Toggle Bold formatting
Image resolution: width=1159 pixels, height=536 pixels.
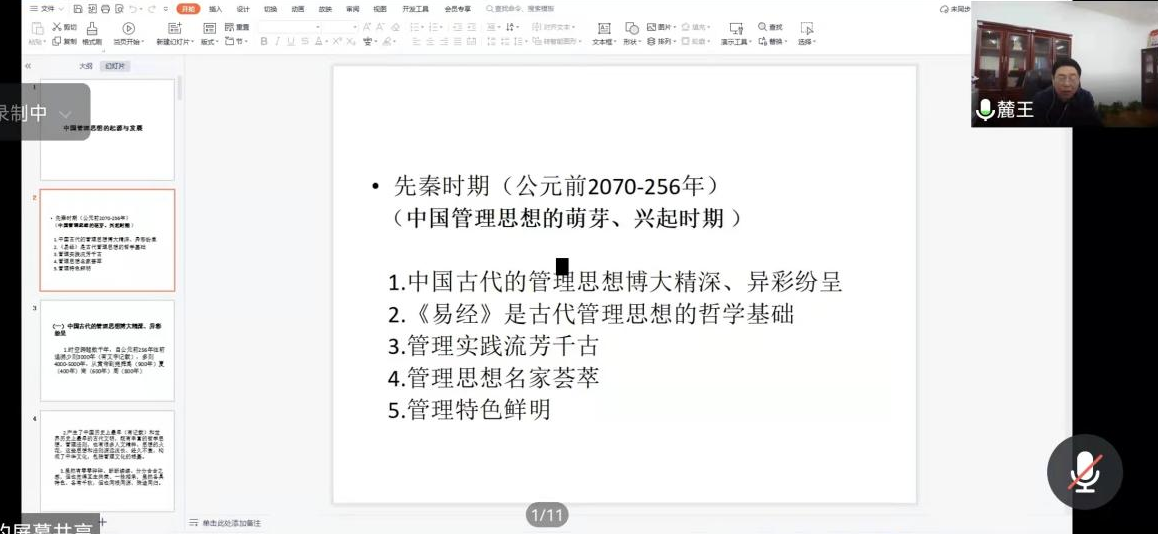(264, 41)
